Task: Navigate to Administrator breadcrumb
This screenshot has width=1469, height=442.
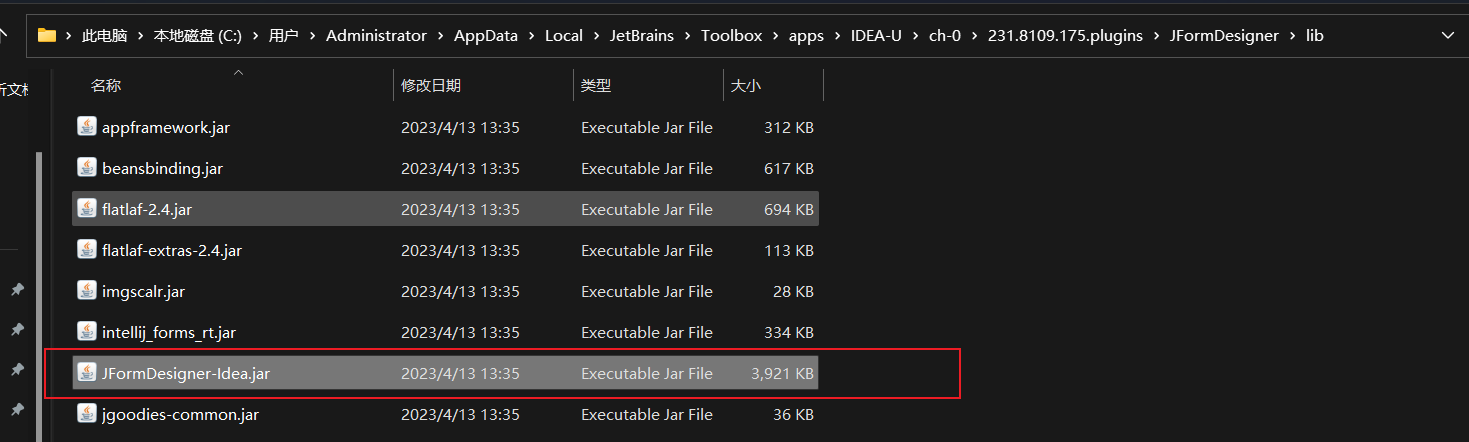Action: (376, 35)
